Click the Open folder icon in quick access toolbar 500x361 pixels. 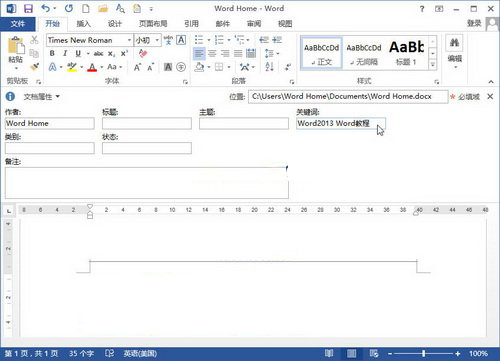tap(103, 8)
